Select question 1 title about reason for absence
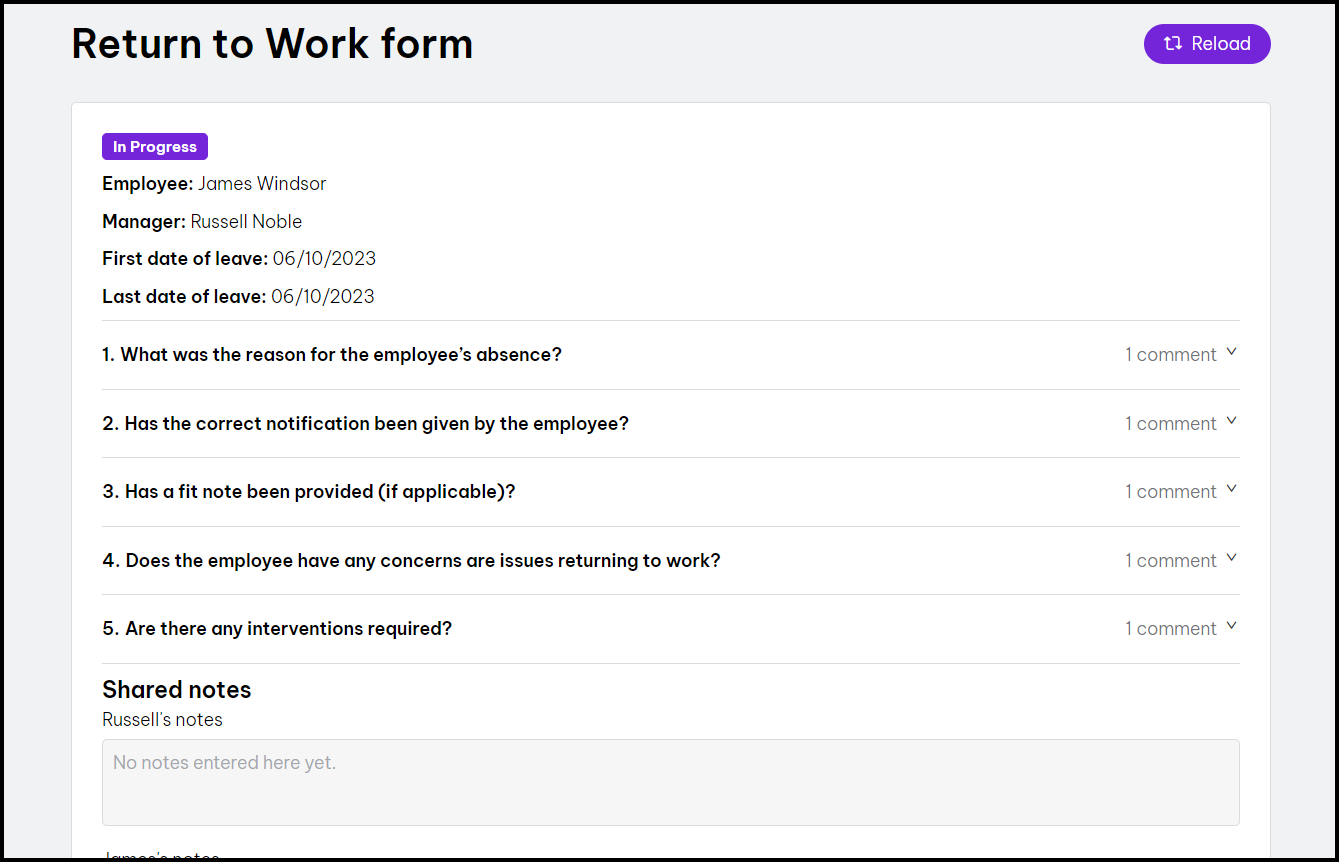1339x862 pixels. coord(332,355)
